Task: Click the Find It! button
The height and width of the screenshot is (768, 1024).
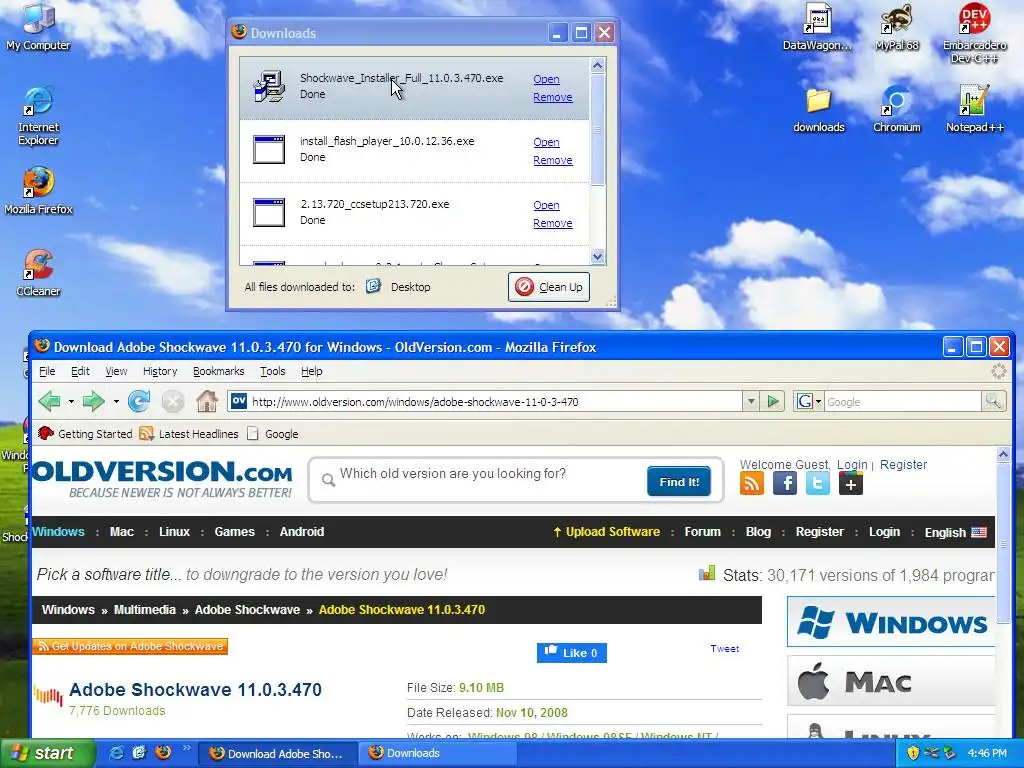Action: (679, 481)
